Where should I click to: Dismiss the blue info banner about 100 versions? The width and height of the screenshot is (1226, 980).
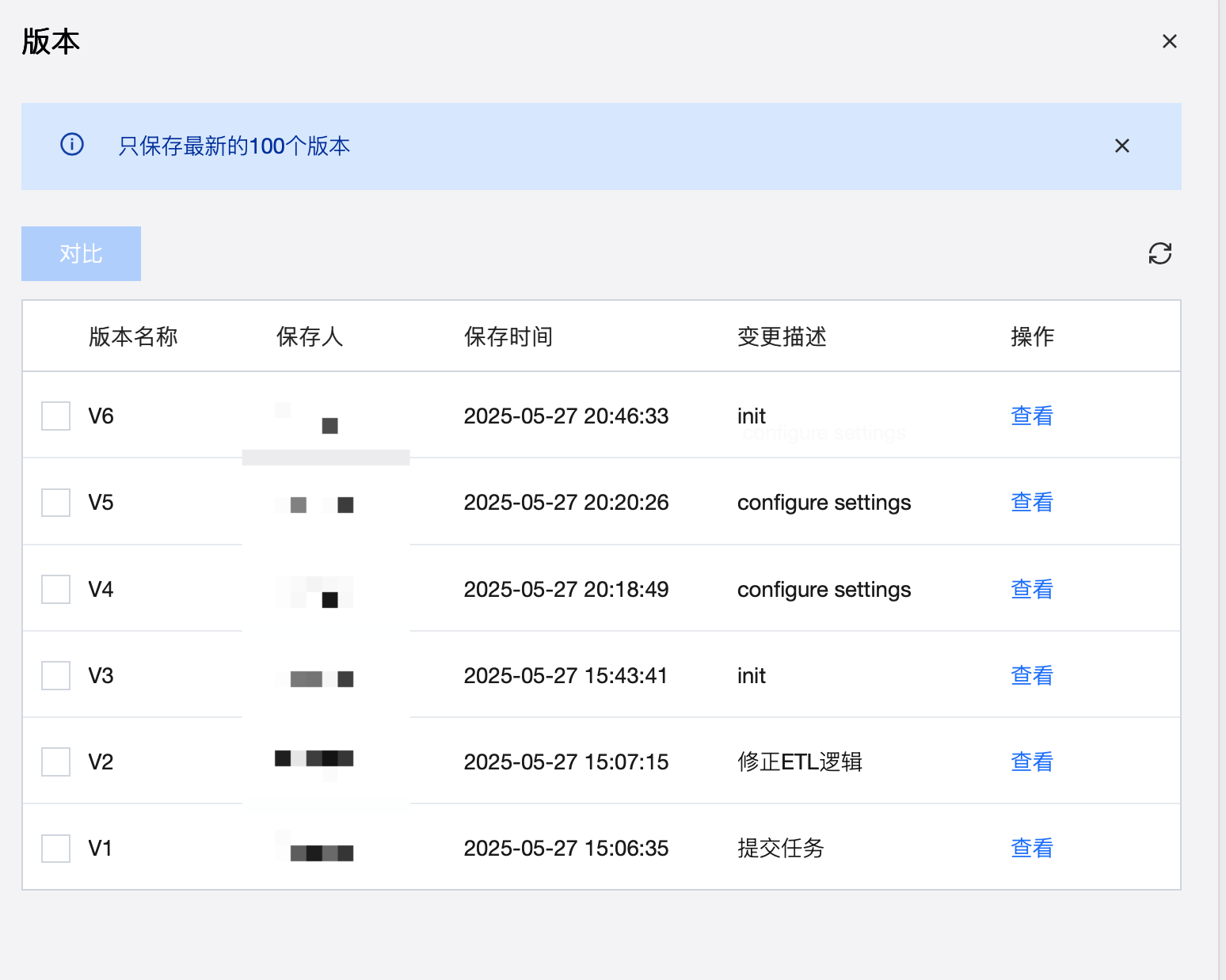coord(1121,146)
